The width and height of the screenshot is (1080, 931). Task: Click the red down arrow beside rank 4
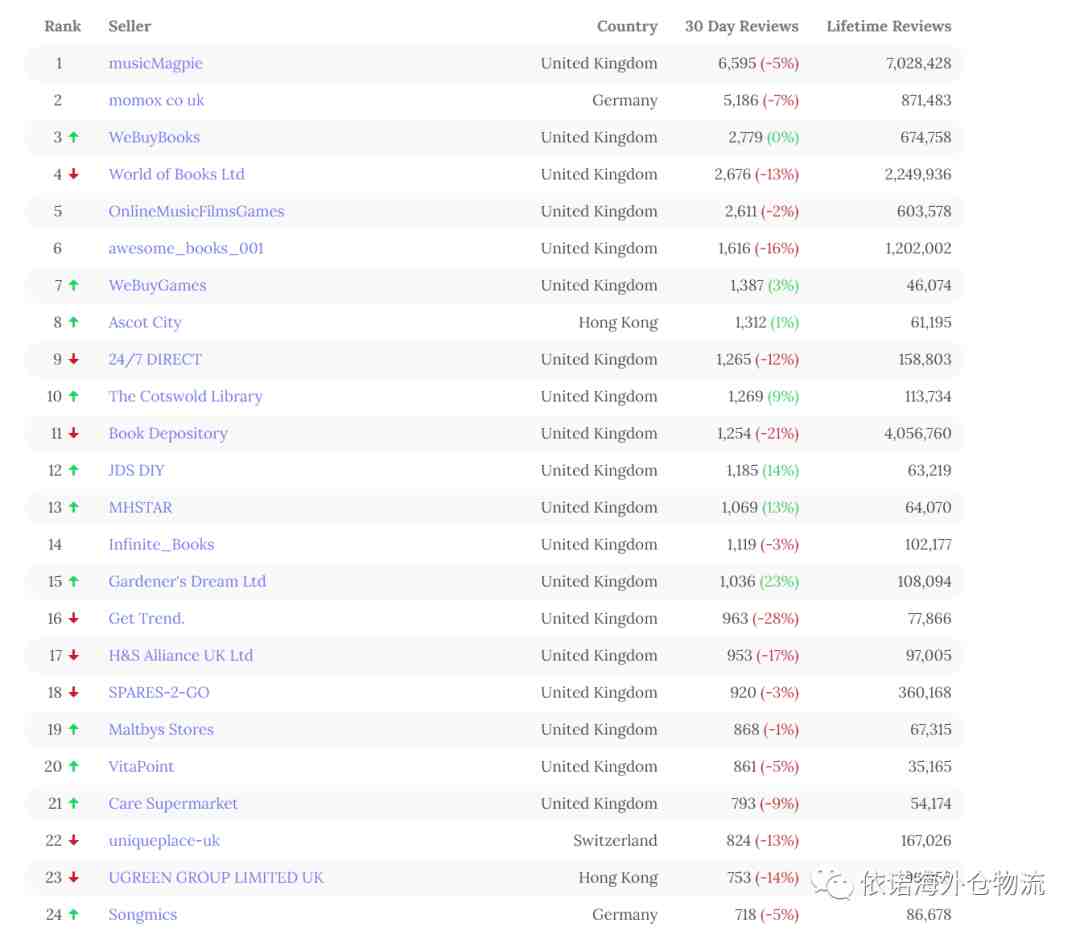74,174
